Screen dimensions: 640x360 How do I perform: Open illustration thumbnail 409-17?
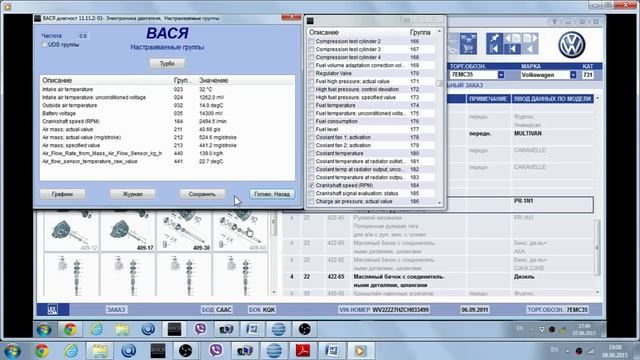(x=128, y=231)
